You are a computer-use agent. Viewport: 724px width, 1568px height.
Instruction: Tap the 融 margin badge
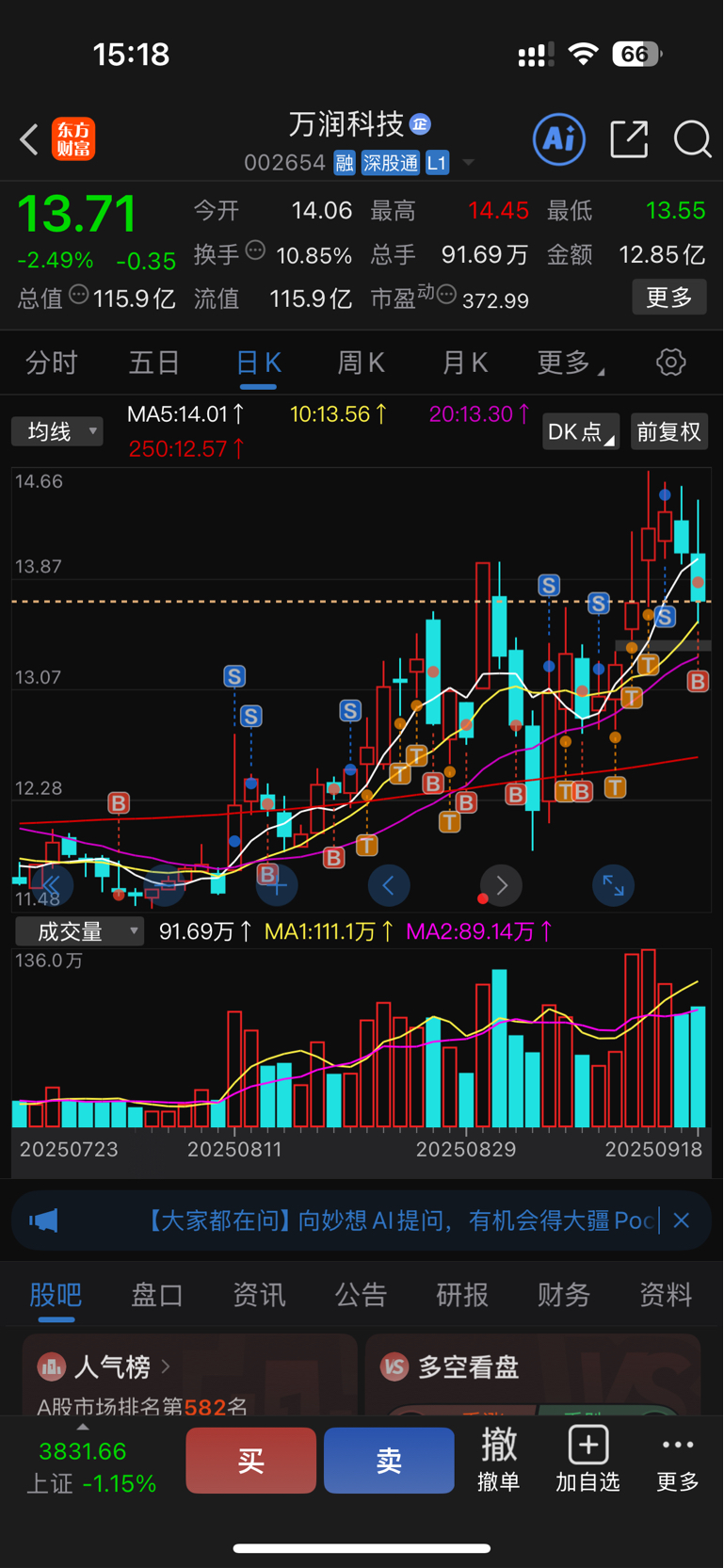(345, 163)
